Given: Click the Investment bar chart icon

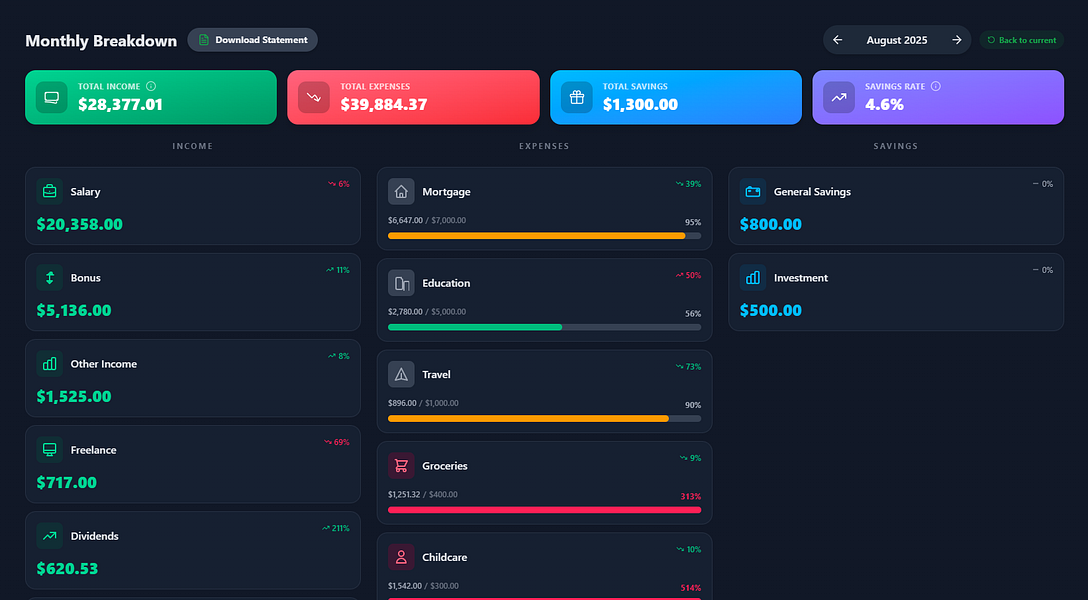Looking at the screenshot, I should (x=753, y=277).
